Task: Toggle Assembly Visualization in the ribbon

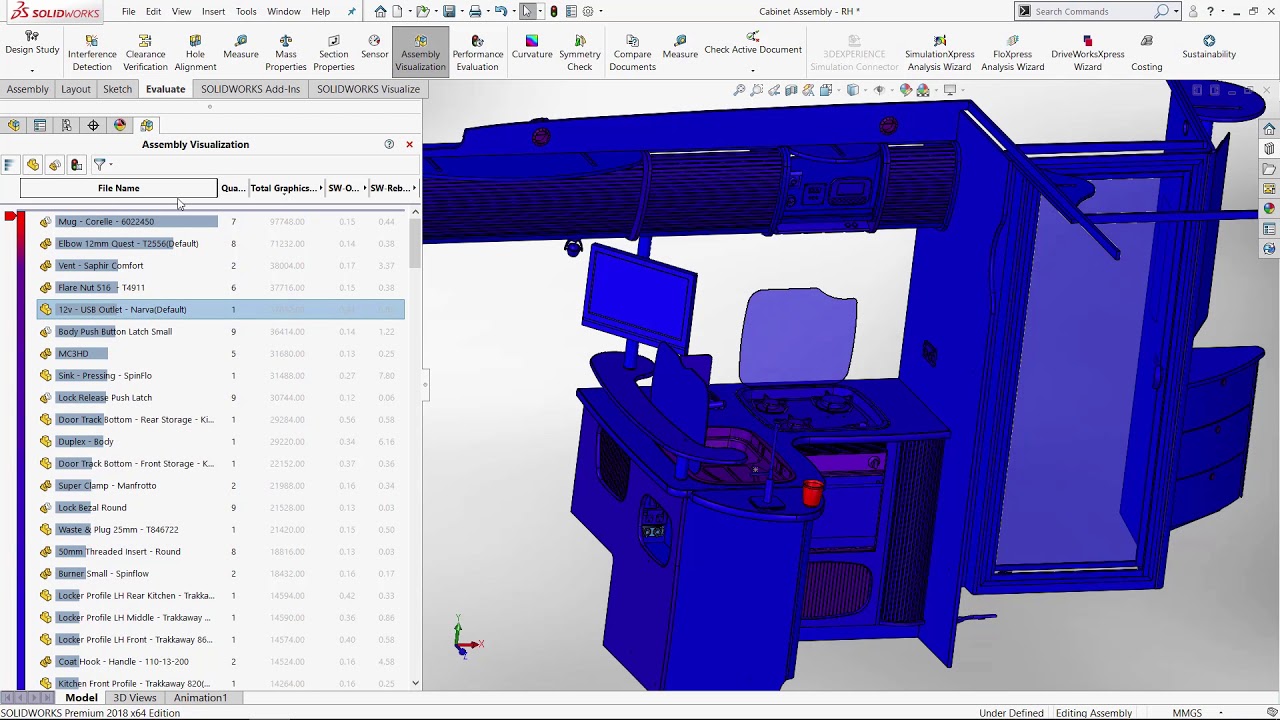Action: click(420, 53)
